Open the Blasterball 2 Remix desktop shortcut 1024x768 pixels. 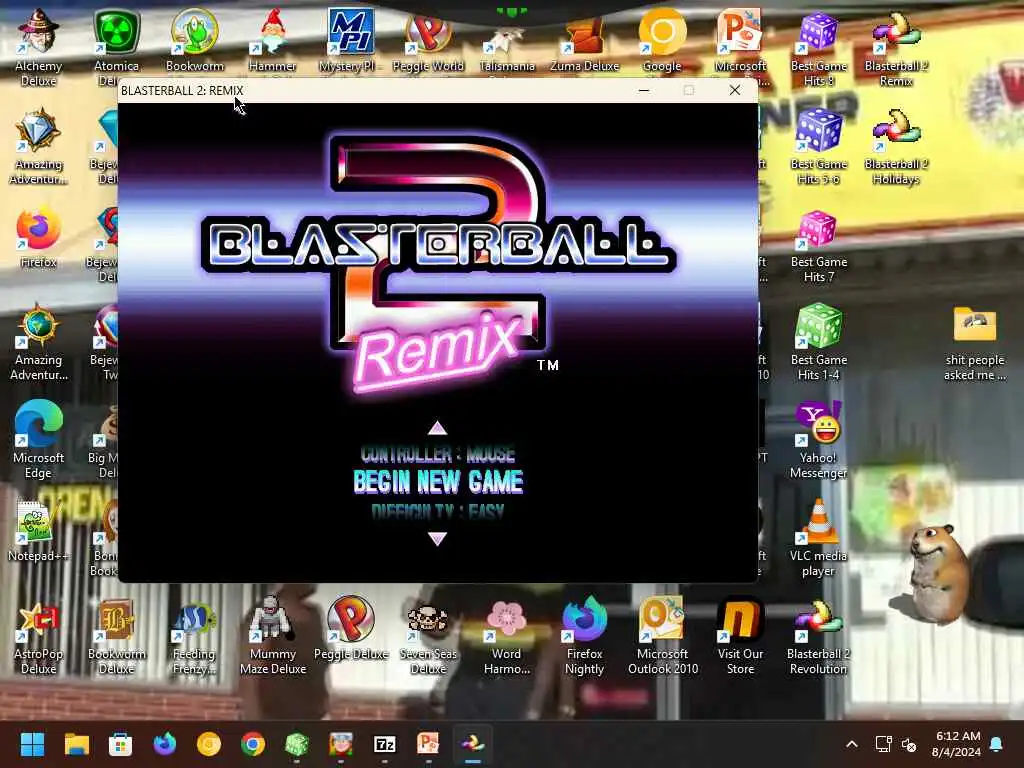click(x=896, y=47)
